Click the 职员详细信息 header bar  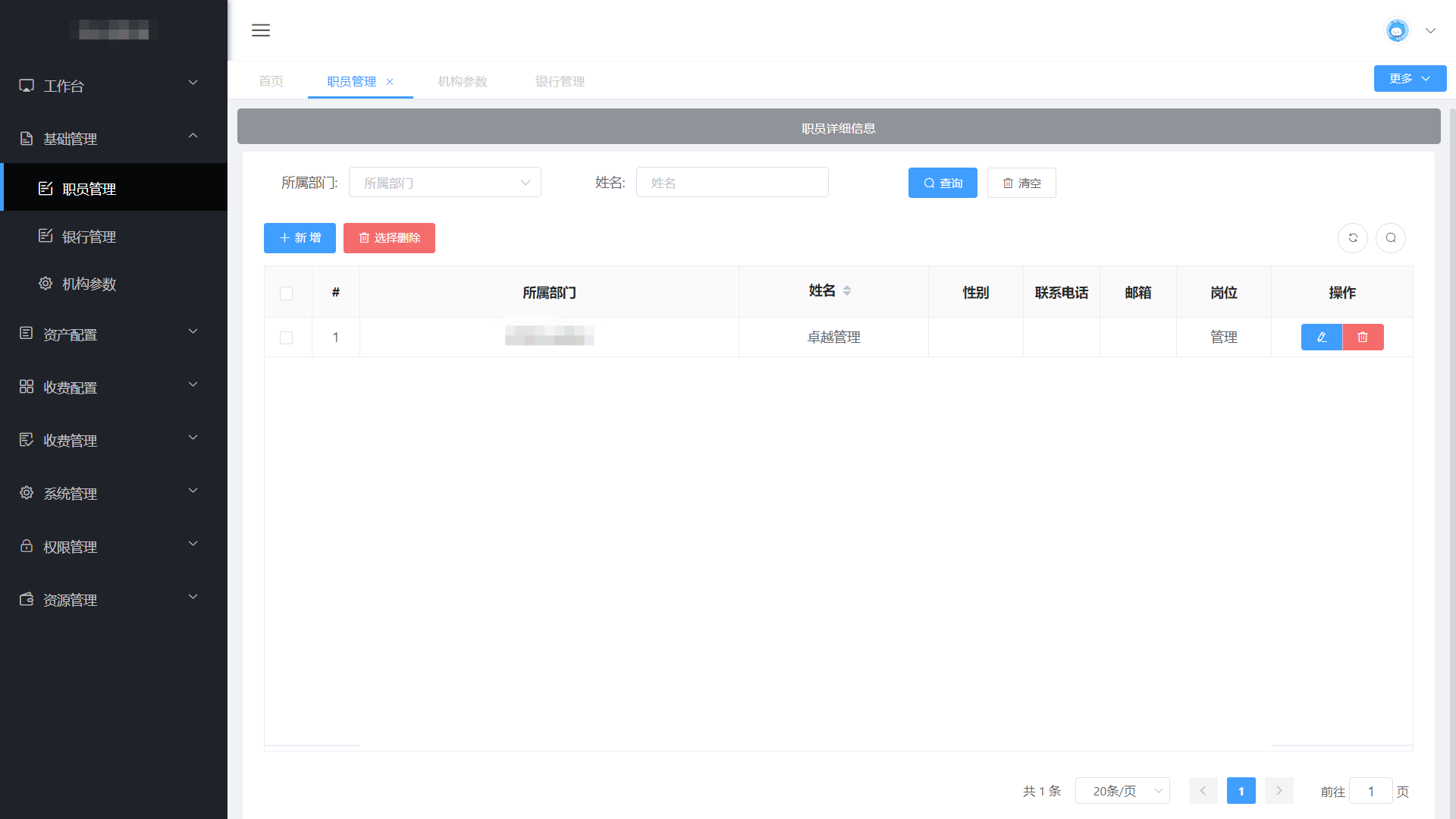point(839,127)
